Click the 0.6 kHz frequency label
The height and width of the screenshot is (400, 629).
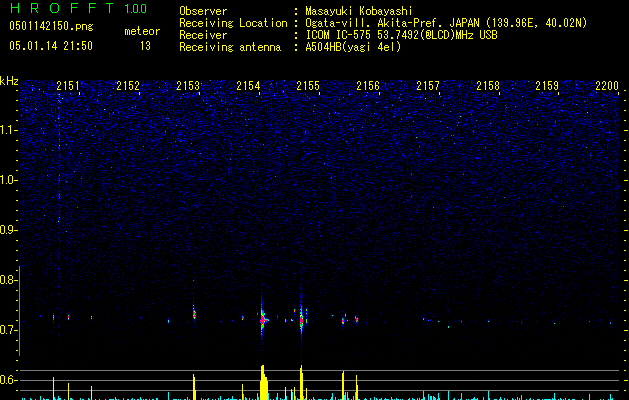[9, 380]
